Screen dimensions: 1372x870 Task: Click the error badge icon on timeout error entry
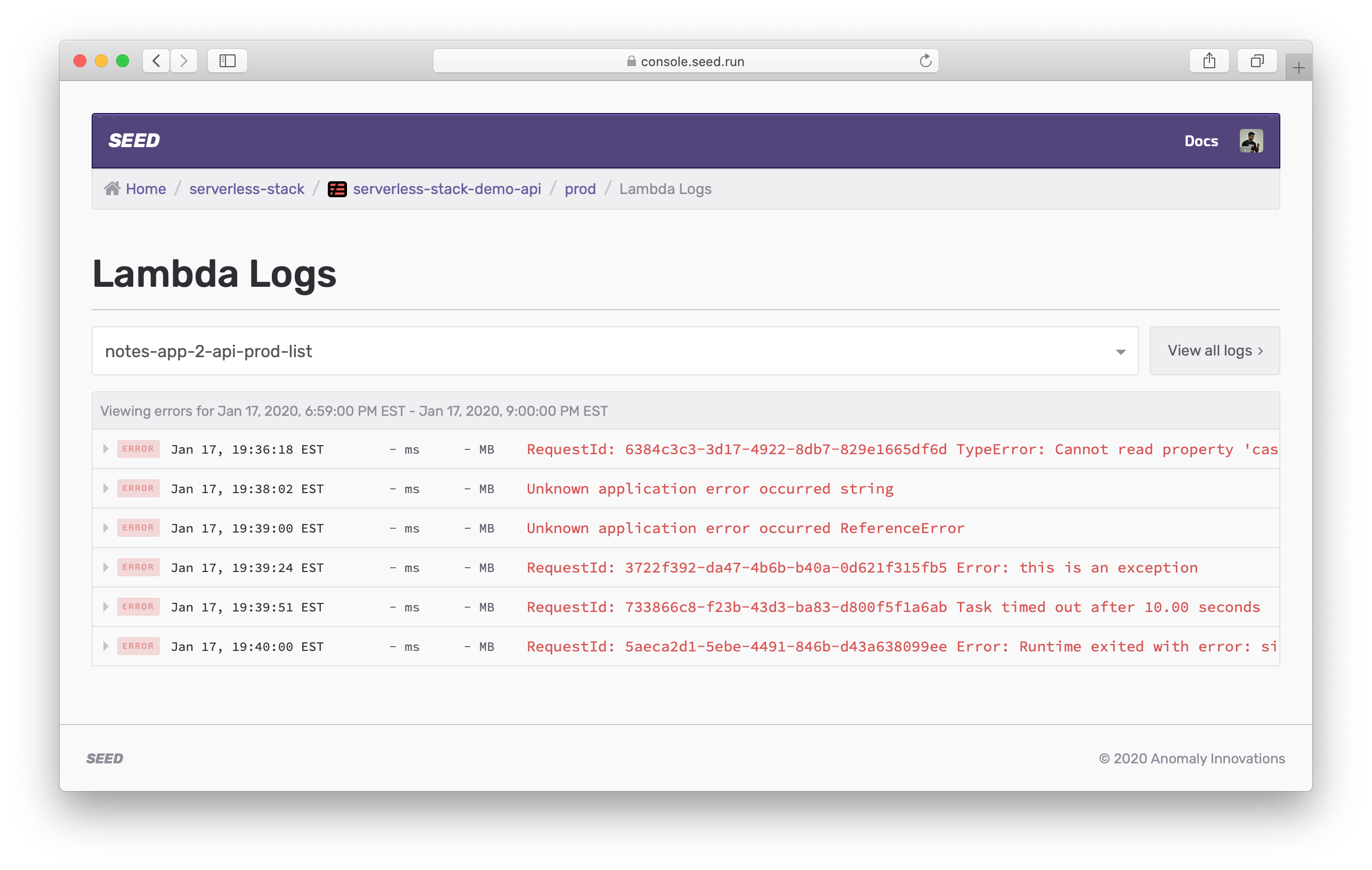click(x=136, y=606)
